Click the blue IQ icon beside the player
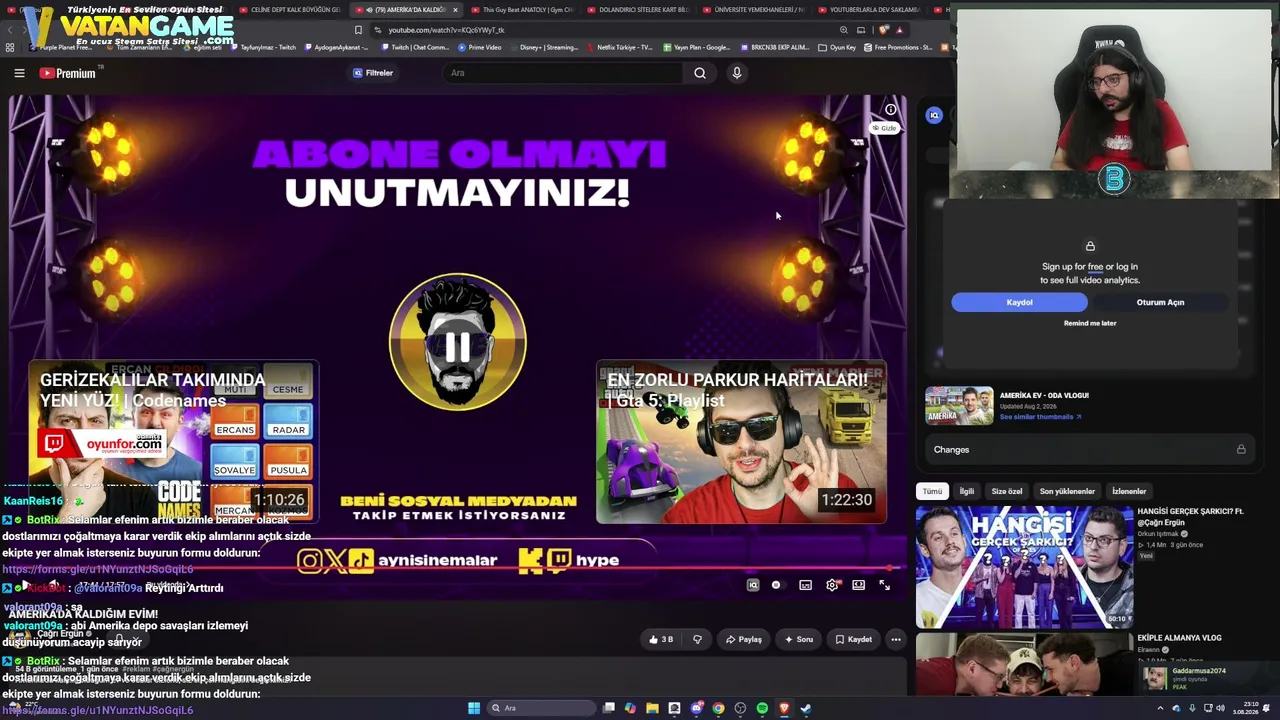The height and width of the screenshot is (720, 1280). click(x=934, y=115)
